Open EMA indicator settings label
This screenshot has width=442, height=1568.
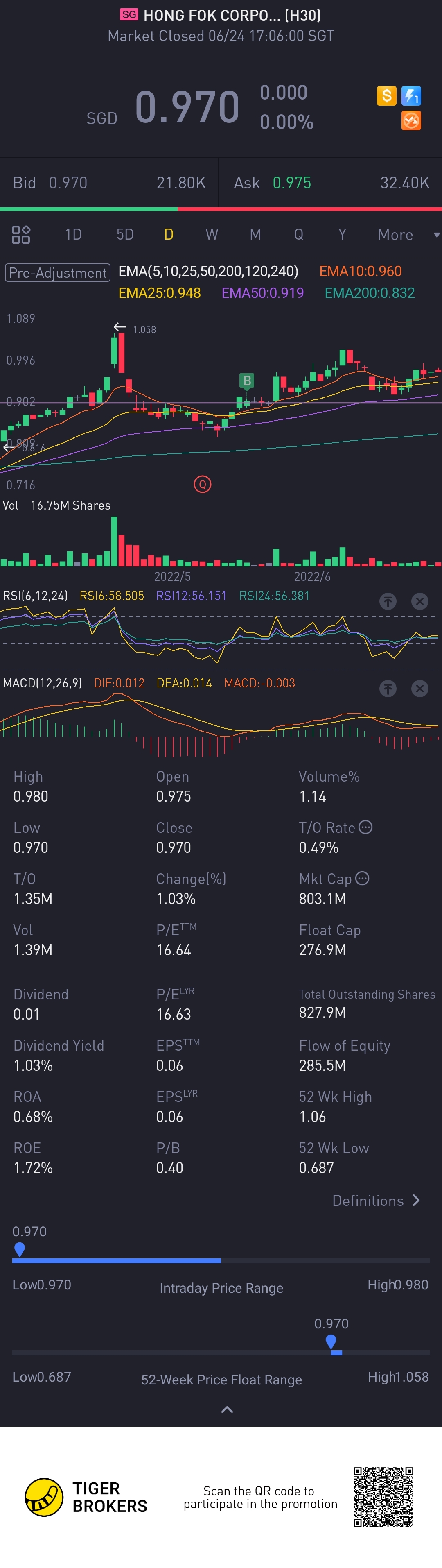[x=208, y=271]
